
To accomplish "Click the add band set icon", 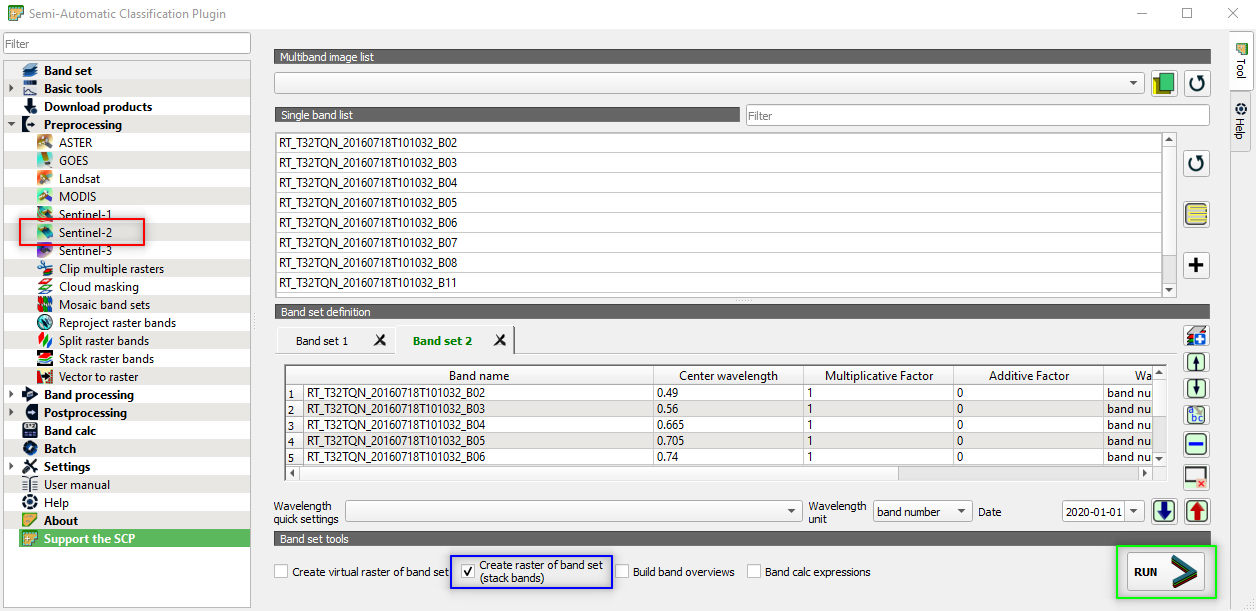I will pyautogui.click(x=1196, y=336).
